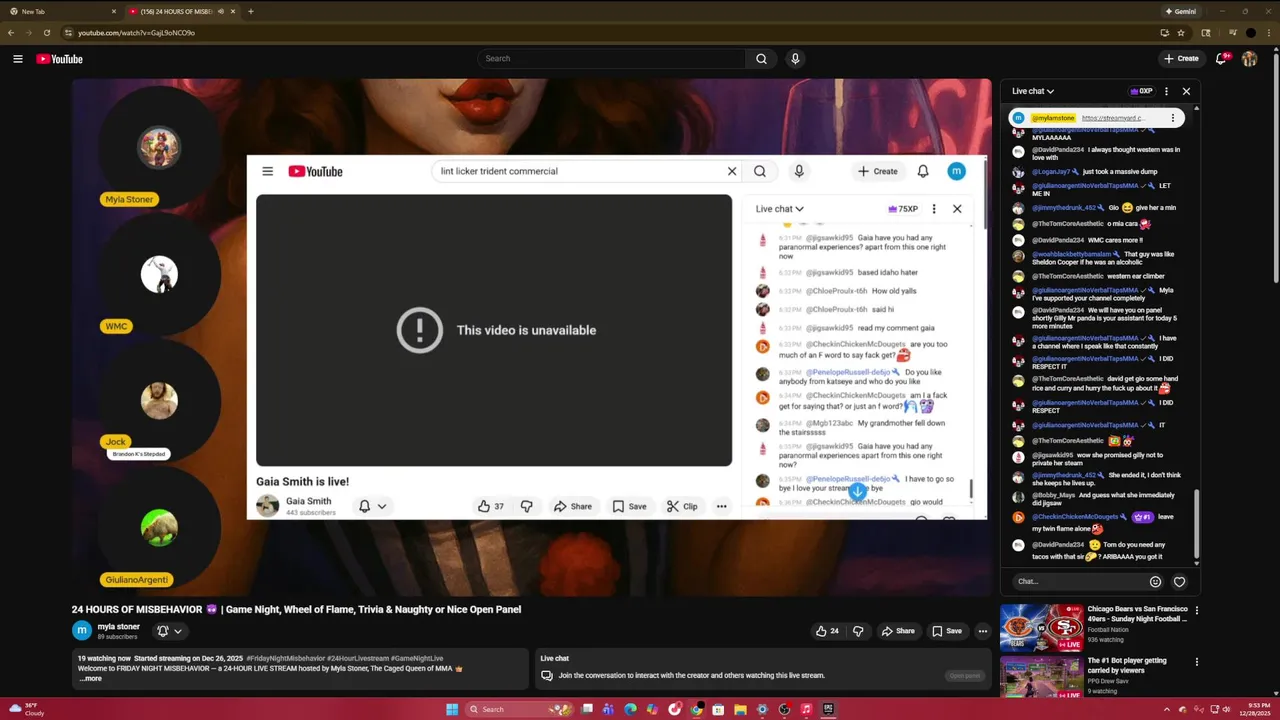Viewport: 1280px width, 720px height.
Task: Open options for the #1 Bot player video
Action: [1196, 662]
